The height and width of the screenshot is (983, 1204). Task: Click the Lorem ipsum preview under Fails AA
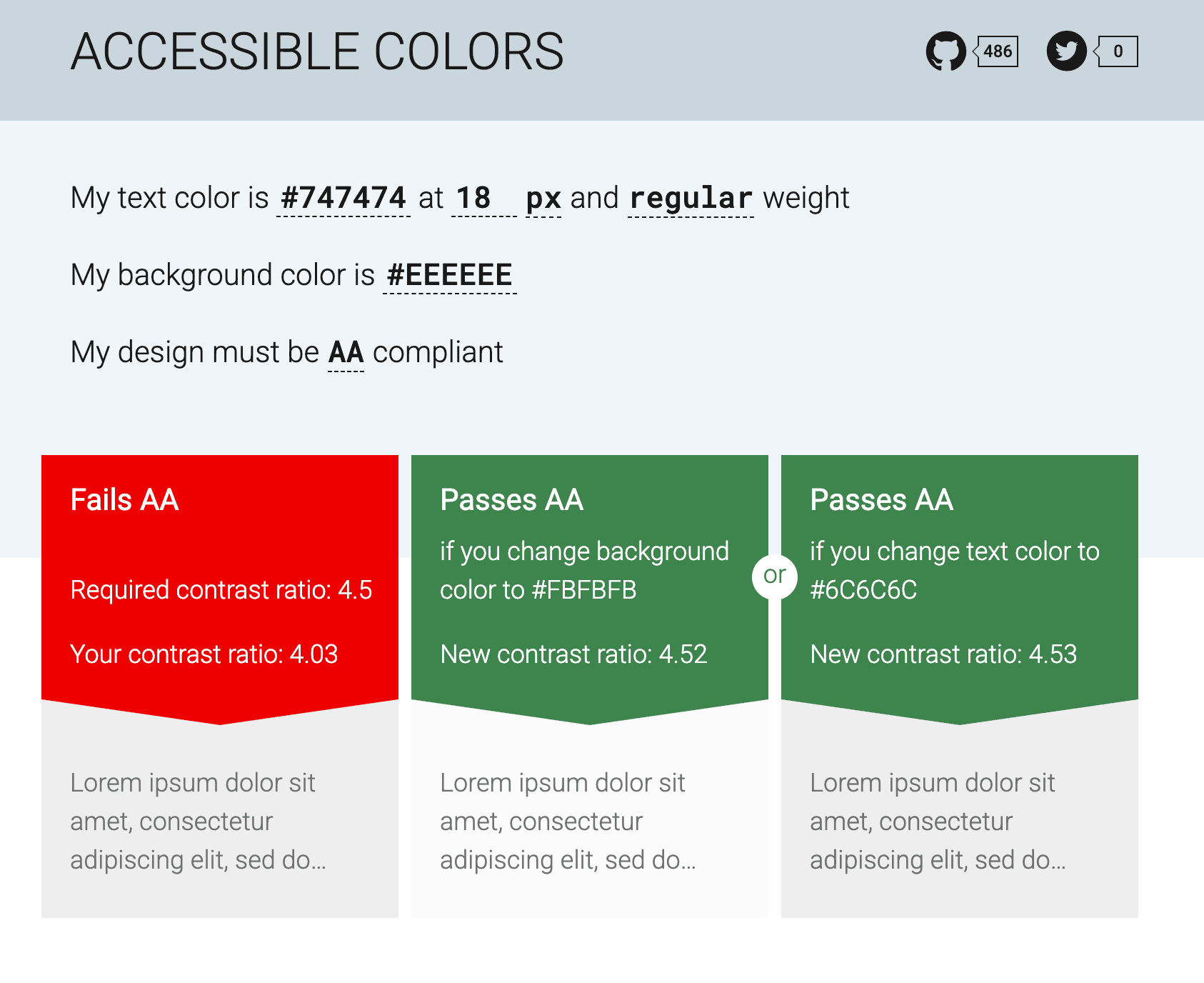point(198,821)
